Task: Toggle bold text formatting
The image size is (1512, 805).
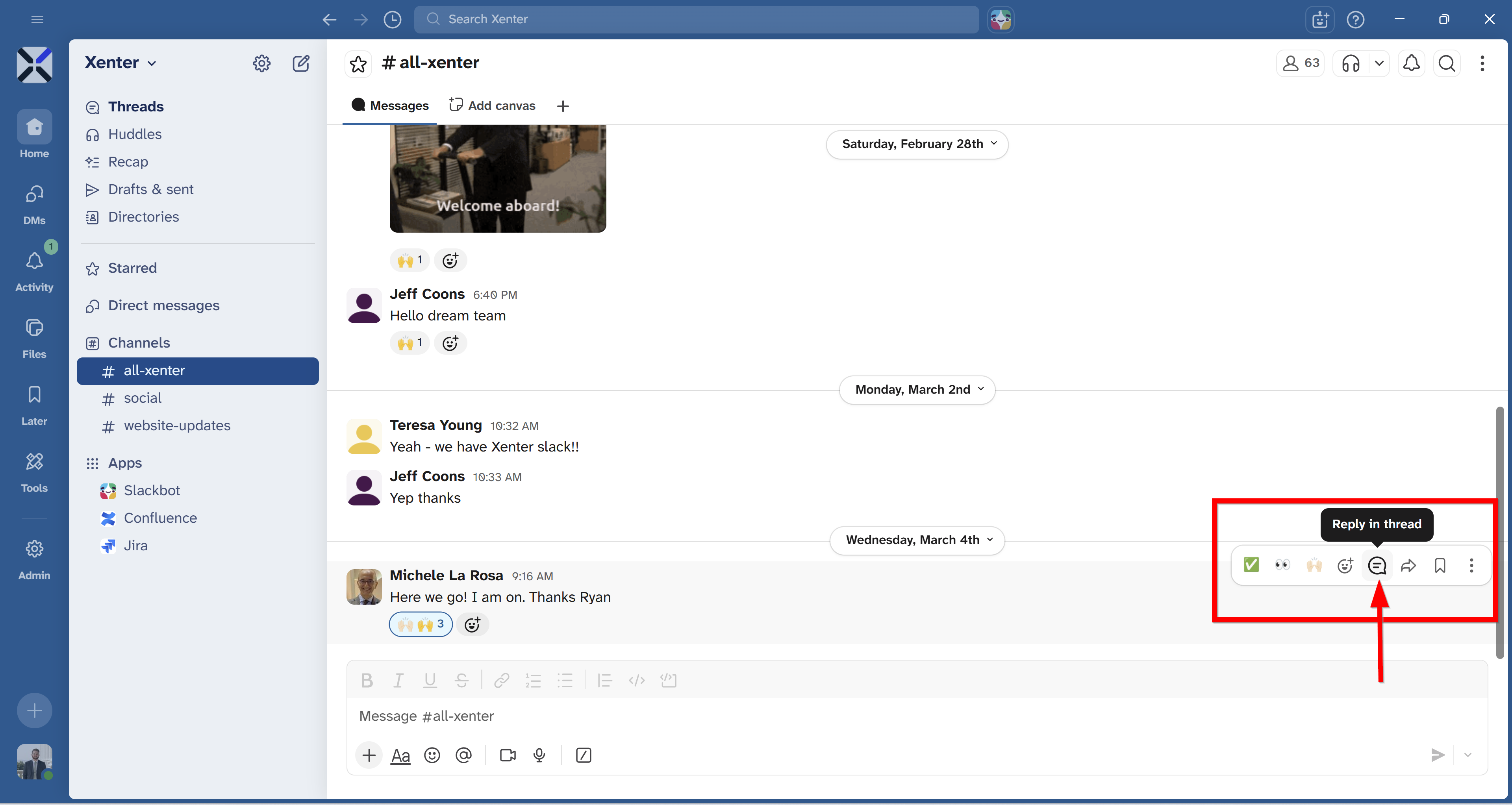Action: click(x=367, y=681)
